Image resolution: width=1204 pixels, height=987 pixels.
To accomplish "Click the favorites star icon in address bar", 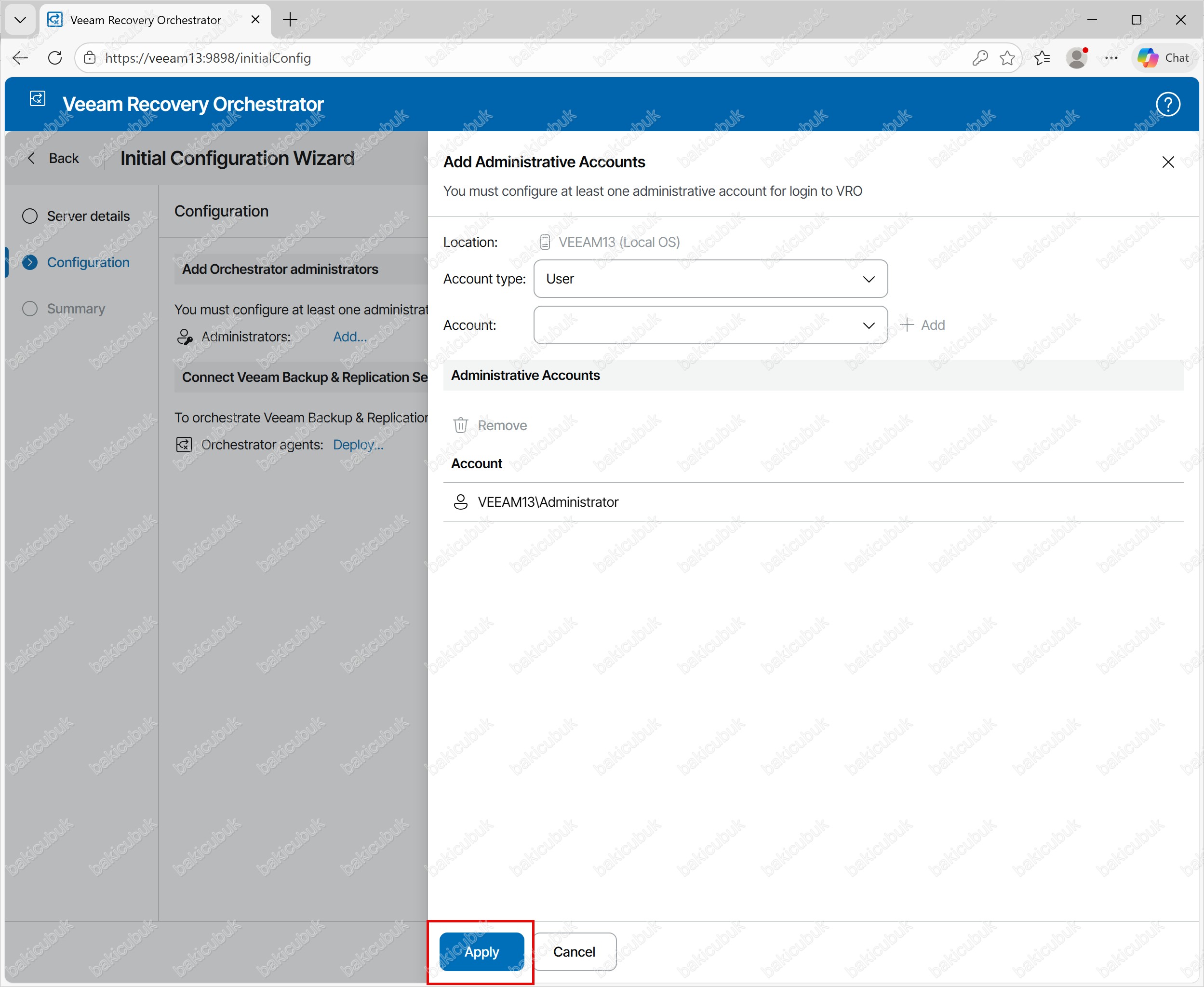I will coord(1007,58).
